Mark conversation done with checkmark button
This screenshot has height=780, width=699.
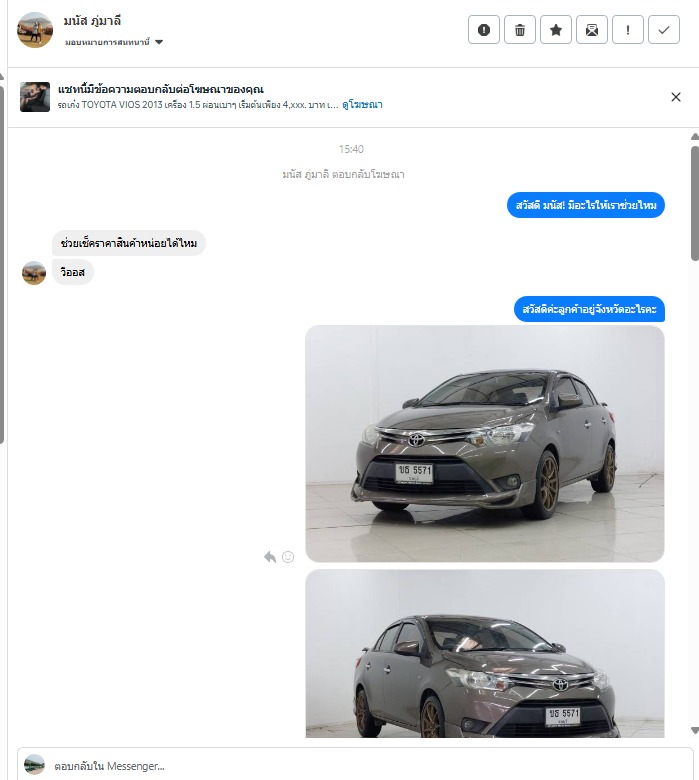664,30
